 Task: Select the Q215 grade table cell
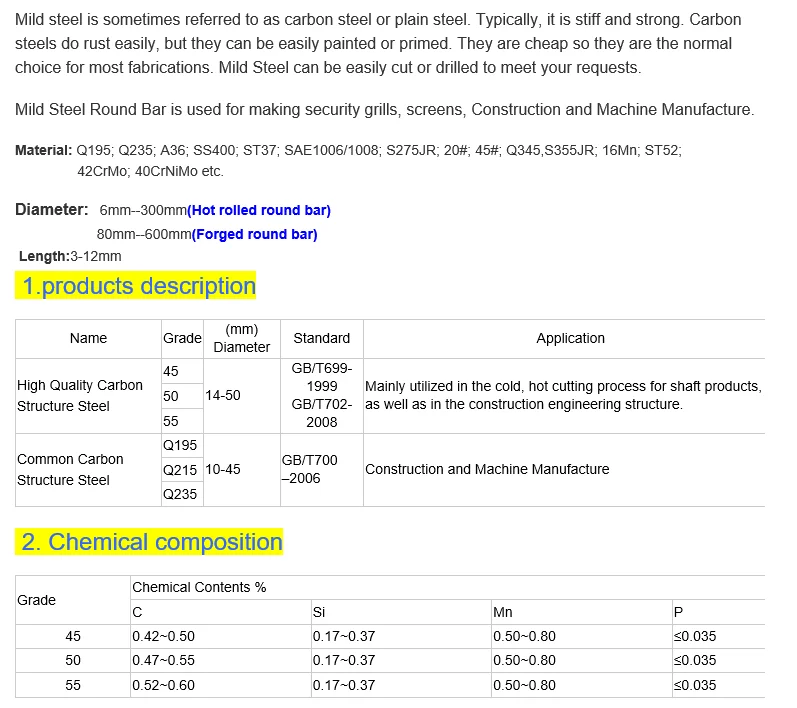point(180,470)
